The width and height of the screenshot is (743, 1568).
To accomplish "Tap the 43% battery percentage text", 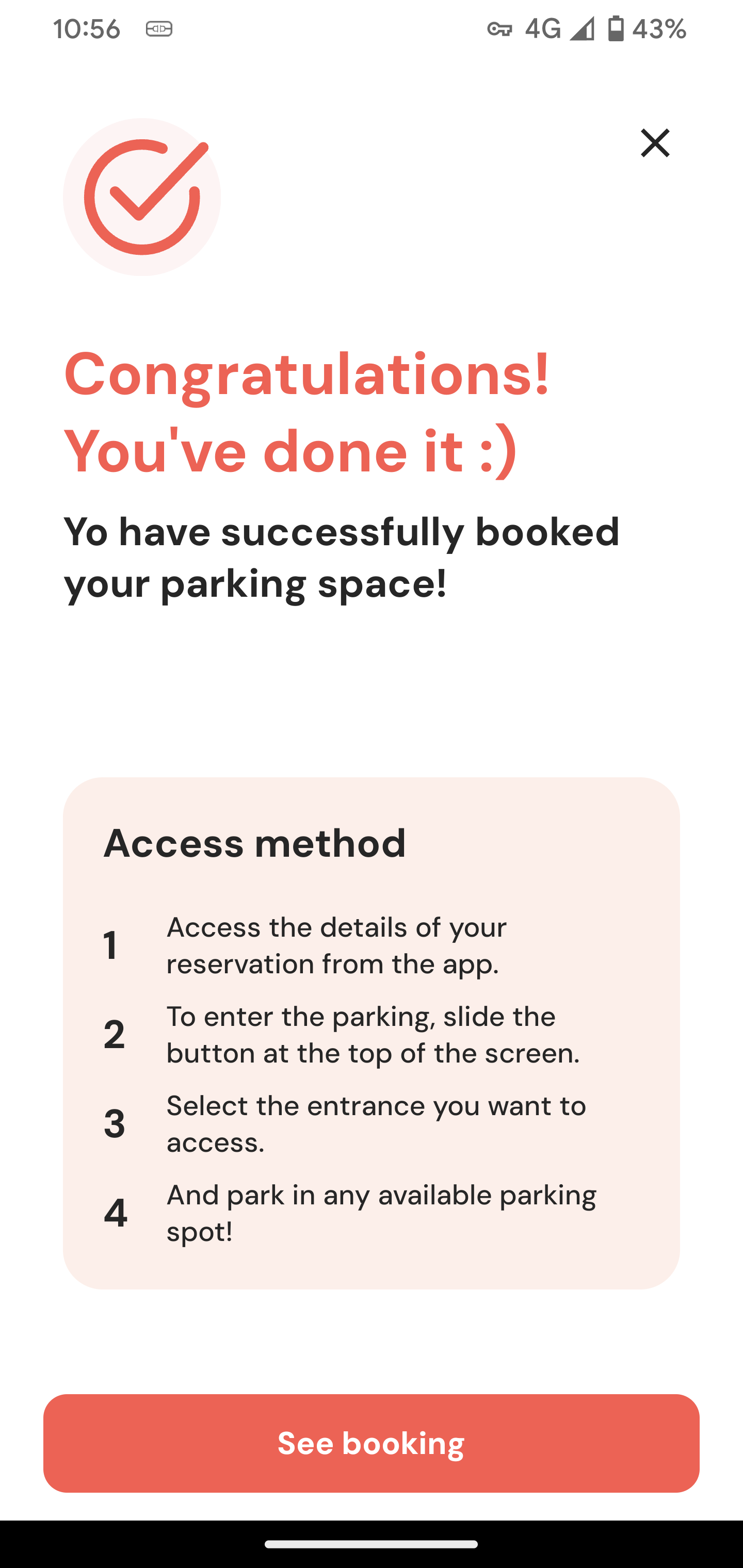I will pos(659,28).
